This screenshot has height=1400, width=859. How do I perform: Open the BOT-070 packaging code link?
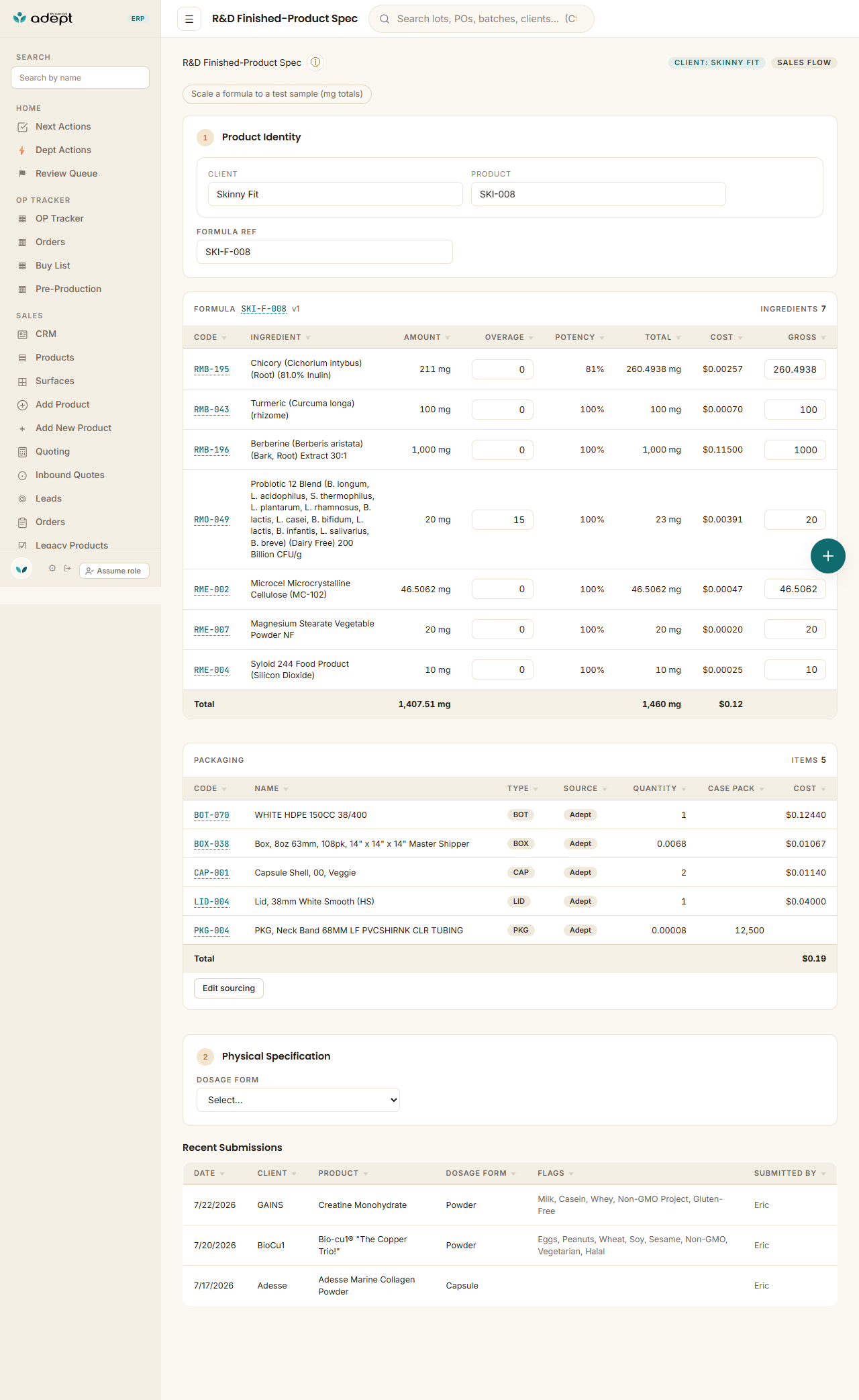[x=211, y=815]
